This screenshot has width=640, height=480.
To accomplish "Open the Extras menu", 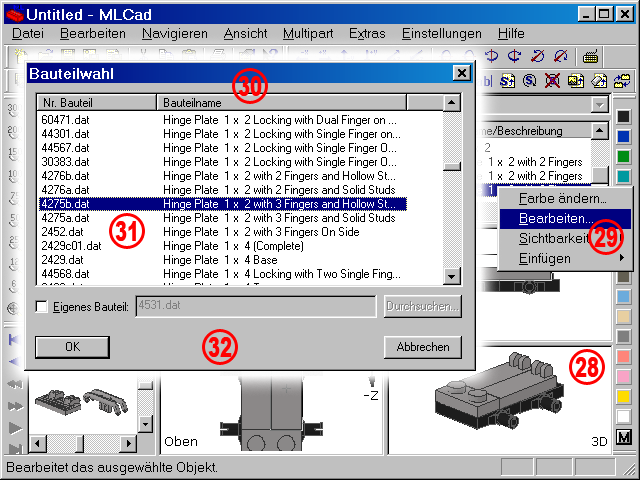I will point(367,33).
